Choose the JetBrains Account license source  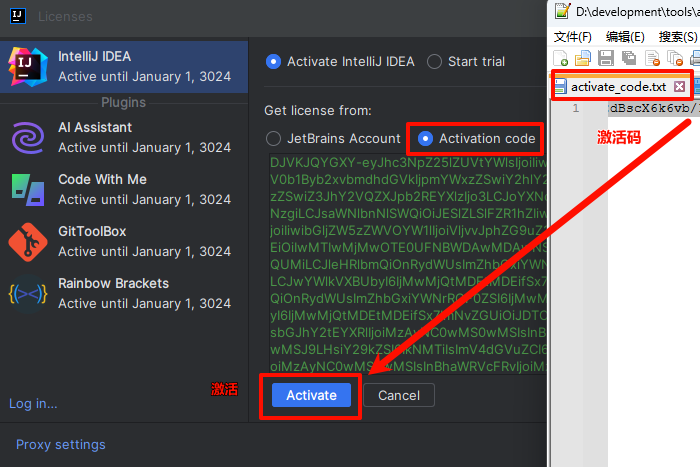[x=273, y=138]
